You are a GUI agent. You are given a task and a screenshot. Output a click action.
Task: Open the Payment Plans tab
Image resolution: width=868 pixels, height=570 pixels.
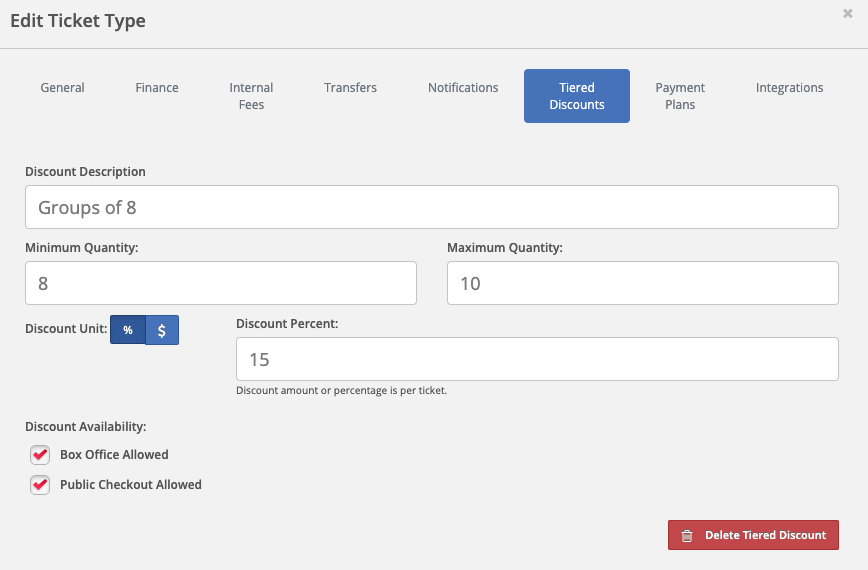[x=680, y=96]
